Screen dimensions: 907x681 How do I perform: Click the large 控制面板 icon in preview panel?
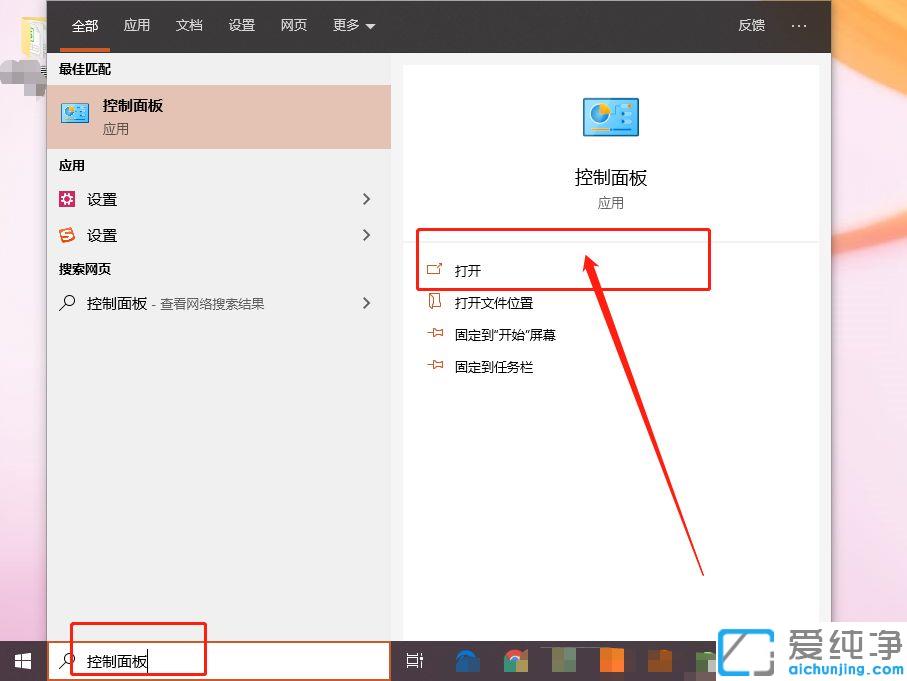click(x=610, y=117)
